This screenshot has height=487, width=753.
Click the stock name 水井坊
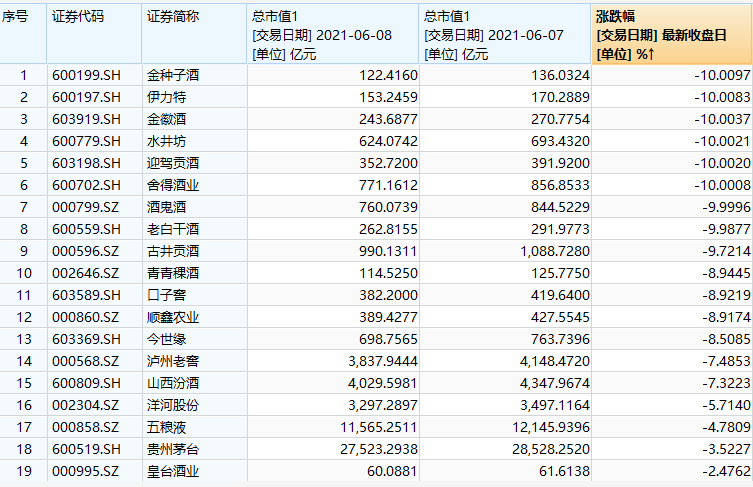[x=166, y=141]
